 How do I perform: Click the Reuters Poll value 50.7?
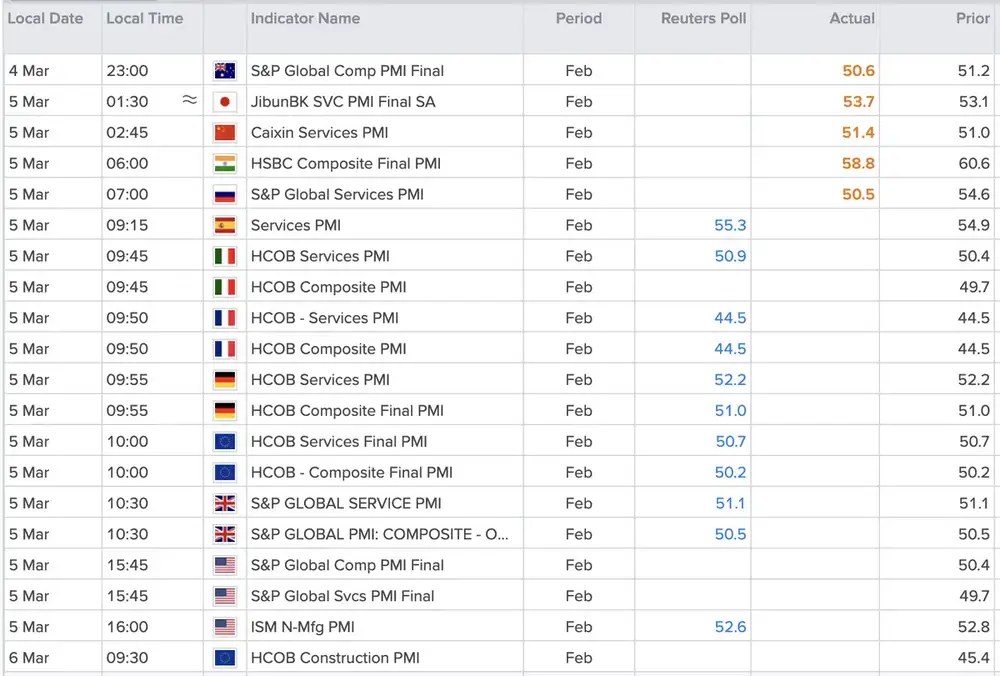point(731,442)
